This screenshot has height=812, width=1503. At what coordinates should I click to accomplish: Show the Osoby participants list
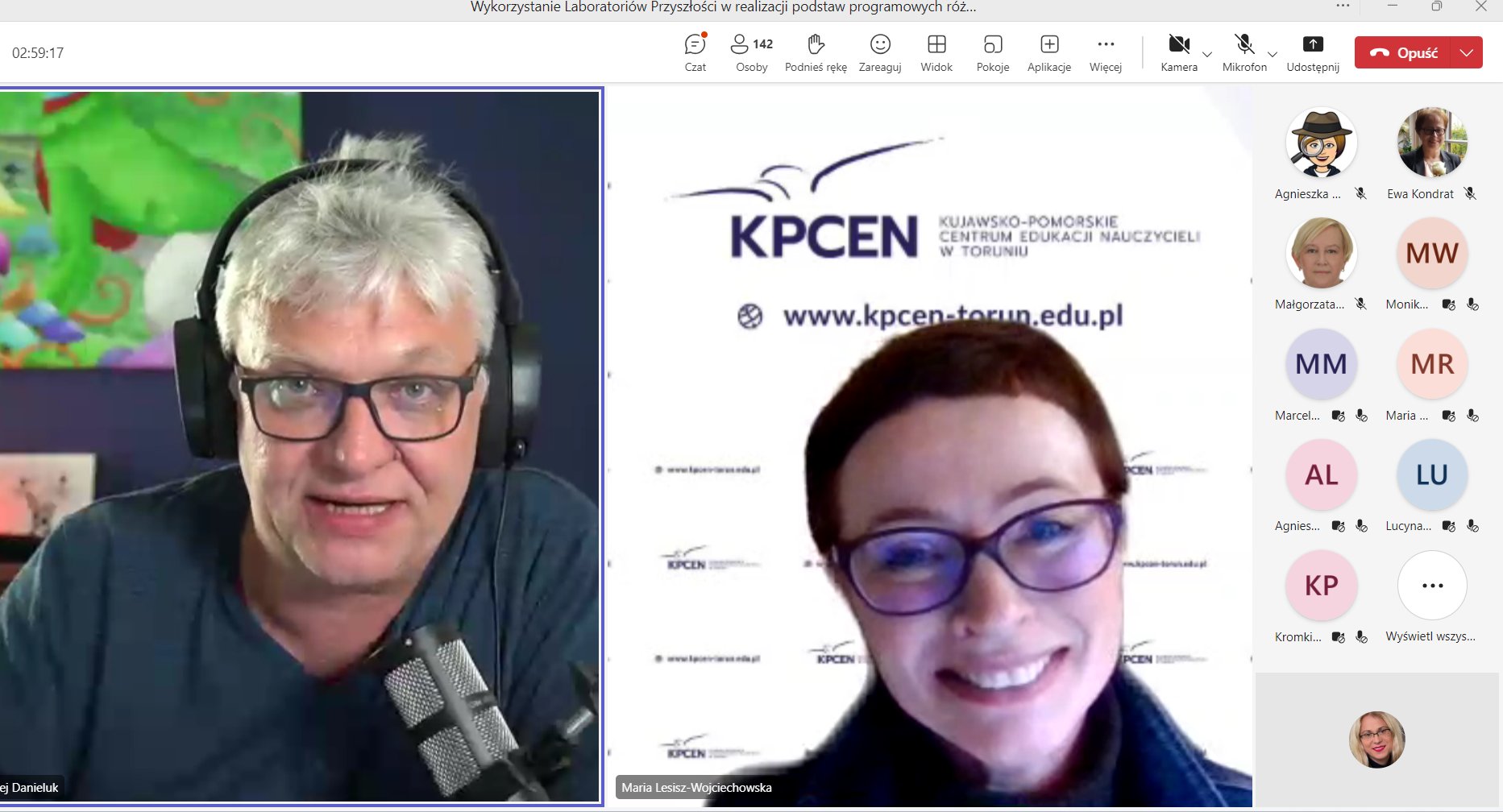point(752,53)
